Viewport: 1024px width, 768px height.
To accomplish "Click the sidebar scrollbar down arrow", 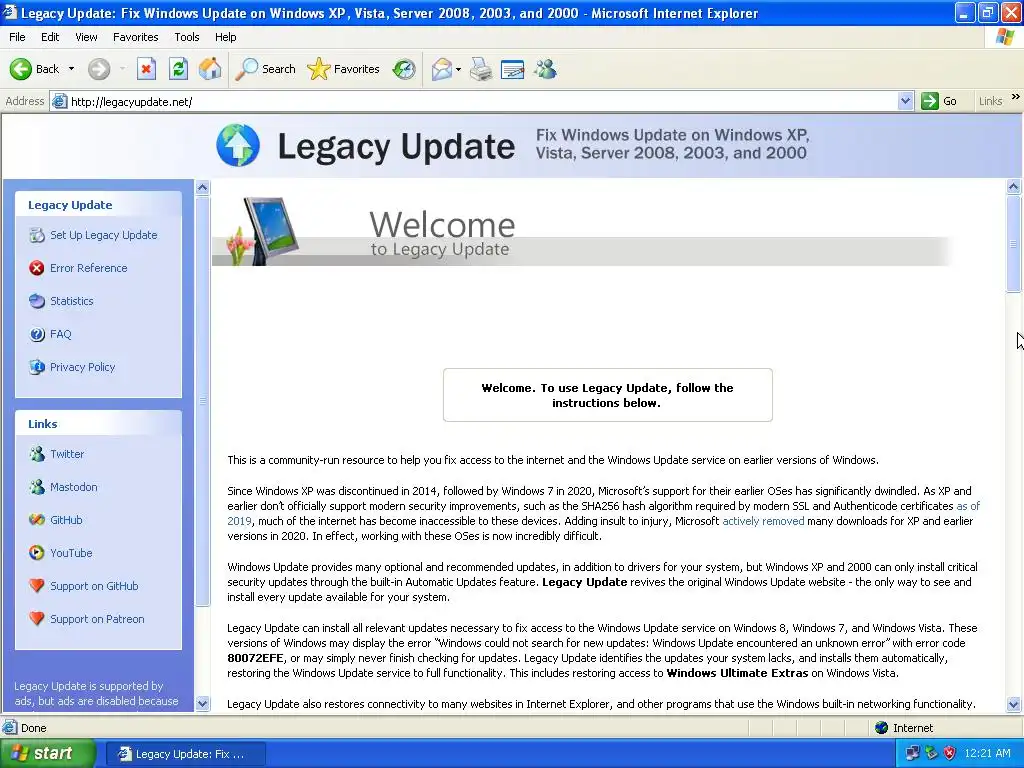I will click(202, 703).
